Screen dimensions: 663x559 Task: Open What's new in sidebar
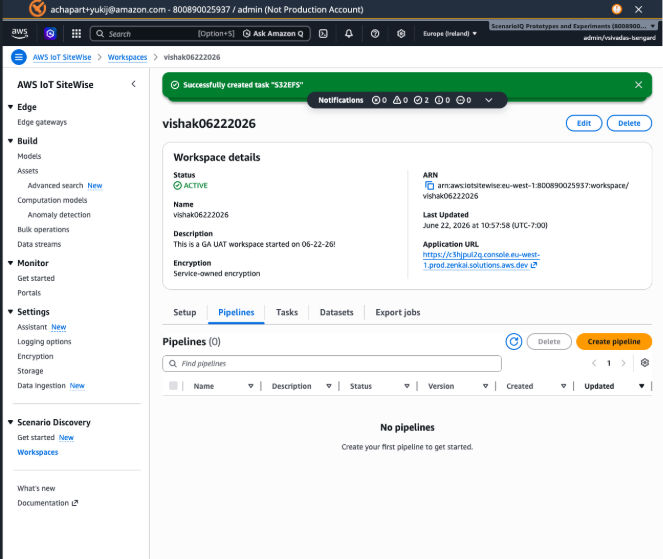coord(36,488)
